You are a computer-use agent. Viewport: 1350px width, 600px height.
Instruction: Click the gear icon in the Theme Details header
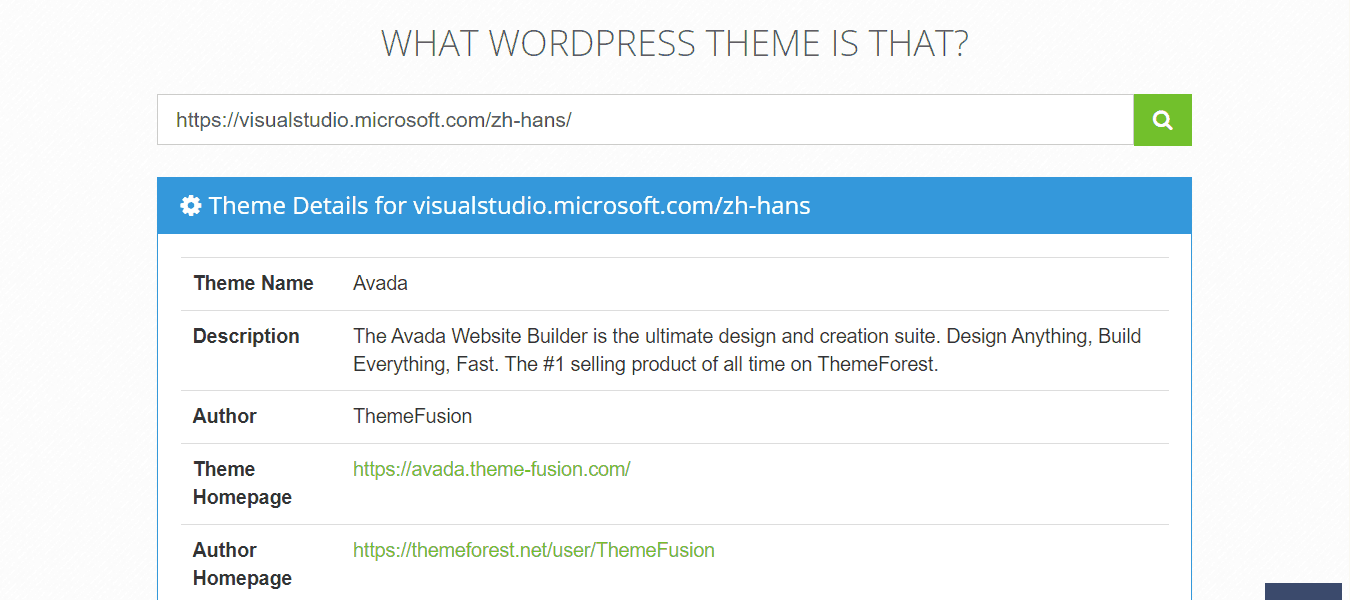[x=190, y=205]
